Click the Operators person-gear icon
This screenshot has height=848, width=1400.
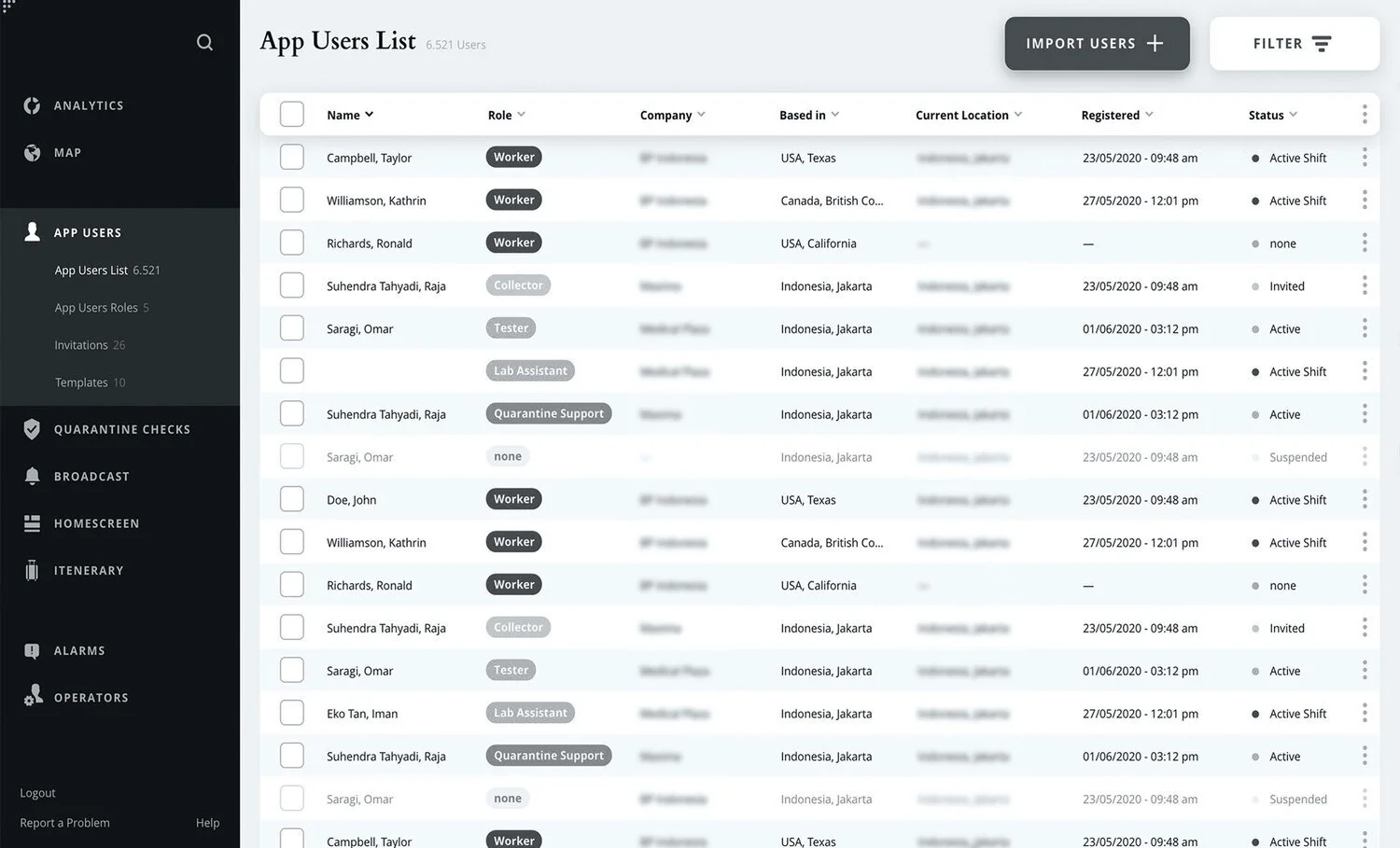coord(33,696)
